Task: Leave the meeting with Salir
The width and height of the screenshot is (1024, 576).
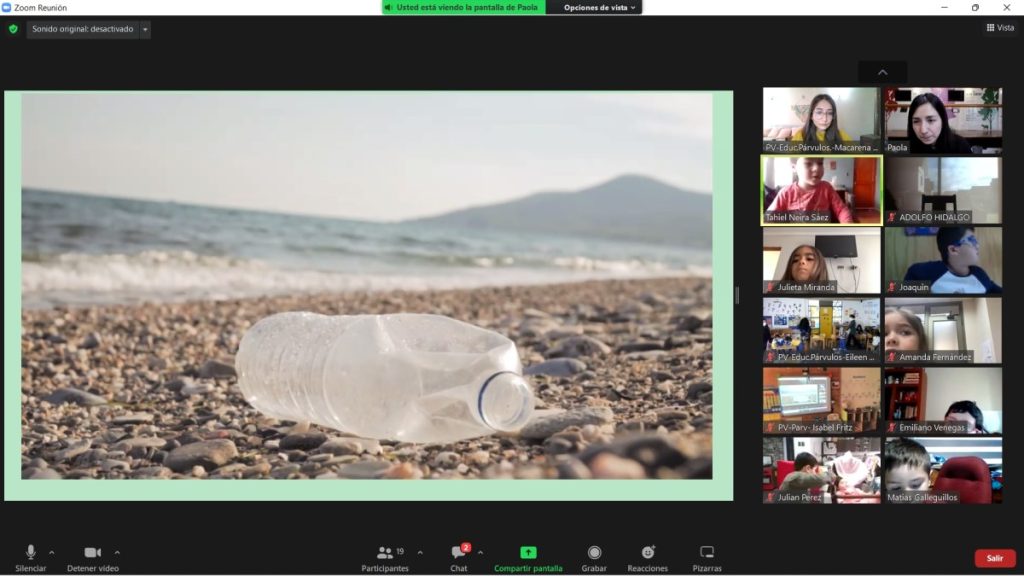Action: [x=994, y=558]
